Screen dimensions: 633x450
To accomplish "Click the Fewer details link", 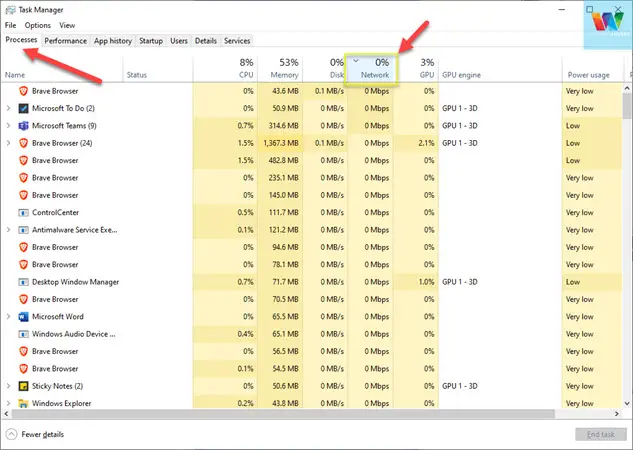I will [42, 434].
